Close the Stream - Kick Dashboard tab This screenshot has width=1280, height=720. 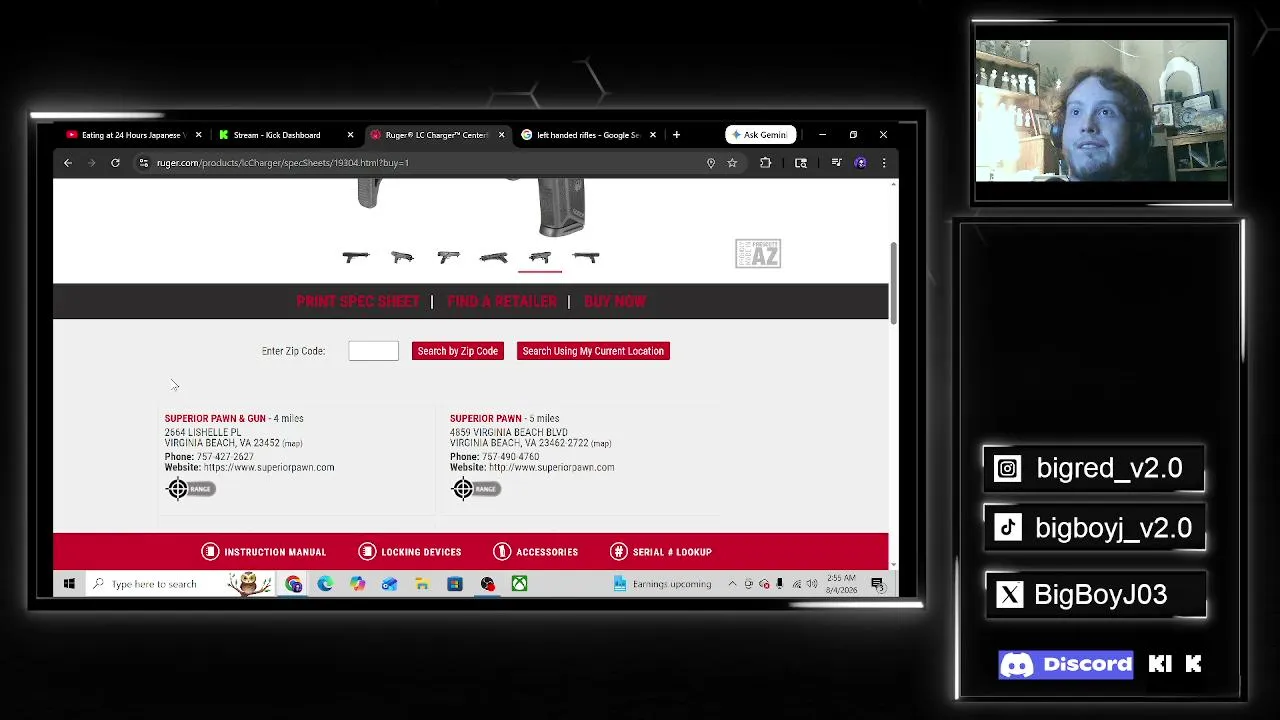[350, 135]
